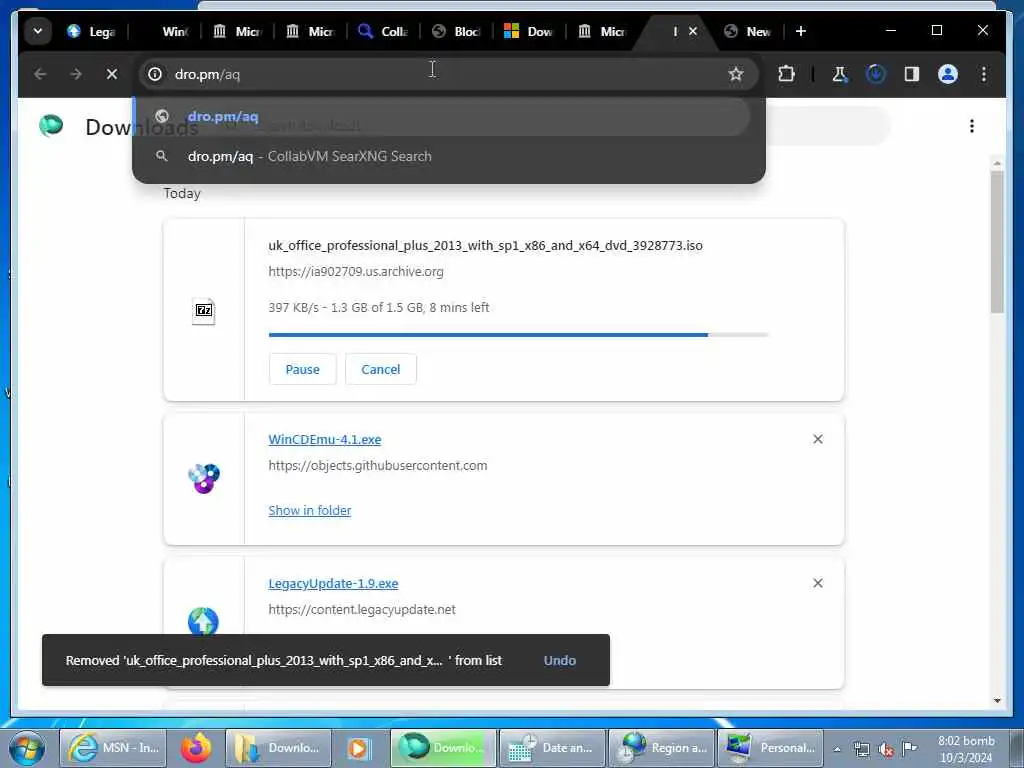The width and height of the screenshot is (1024, 768).
Task: Click the downloads page vertical scrollbar
Action: 997,242
